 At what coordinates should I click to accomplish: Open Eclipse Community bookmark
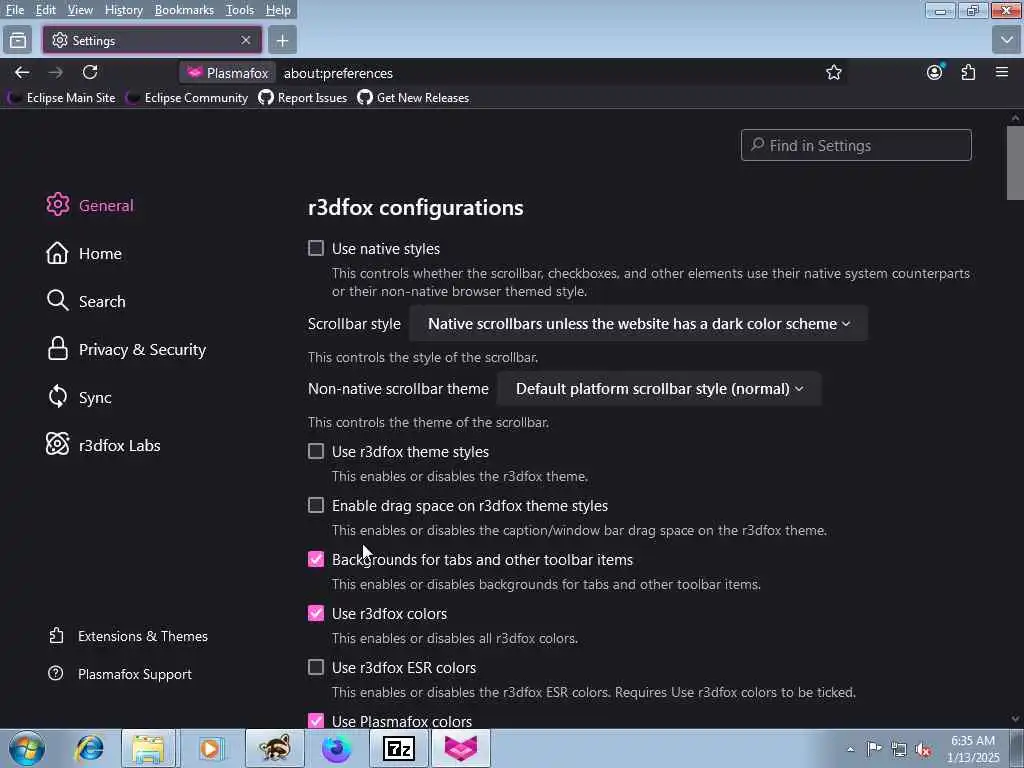(187, 98)
